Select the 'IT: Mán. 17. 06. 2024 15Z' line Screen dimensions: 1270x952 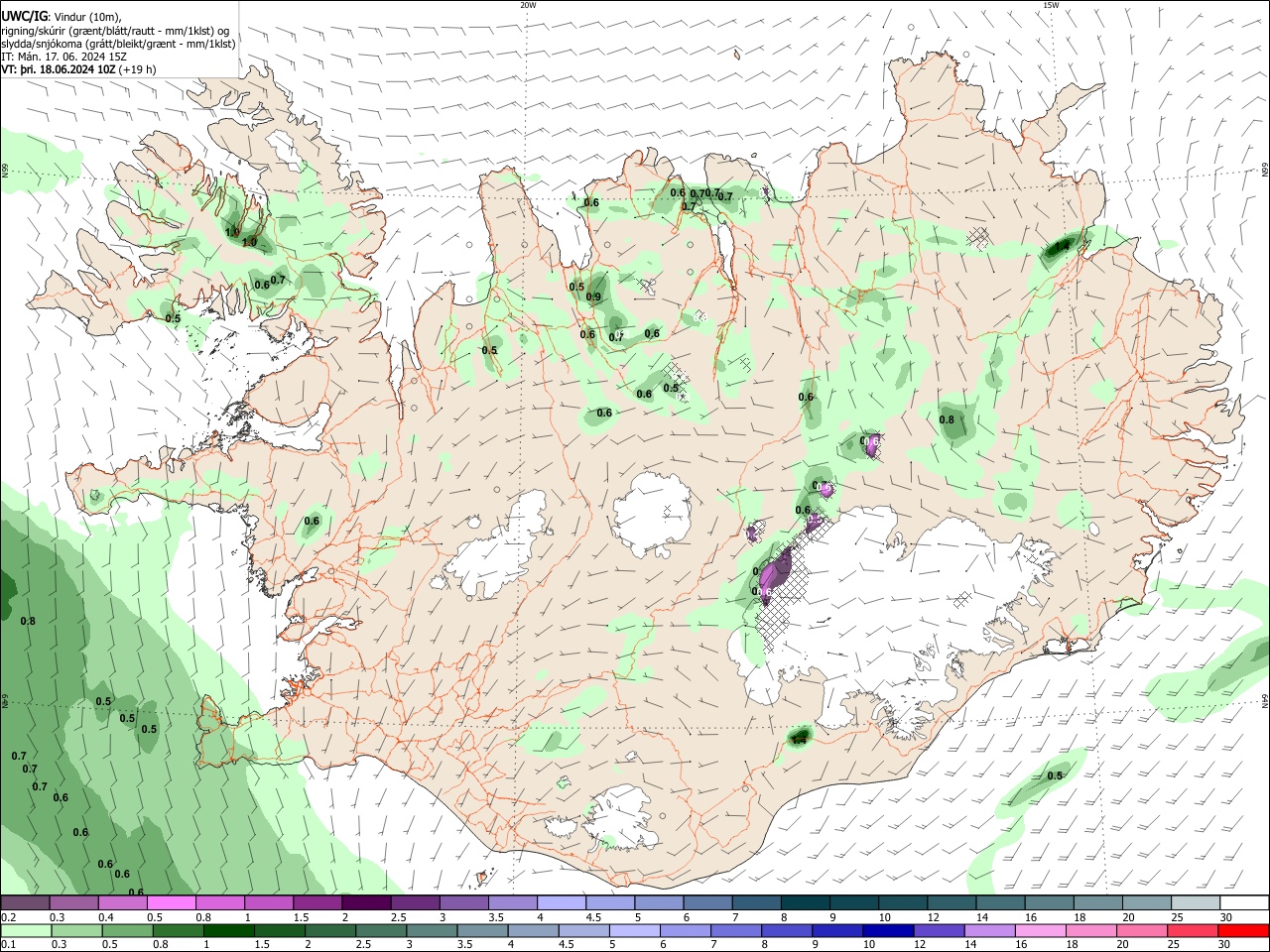coord(63,57)
